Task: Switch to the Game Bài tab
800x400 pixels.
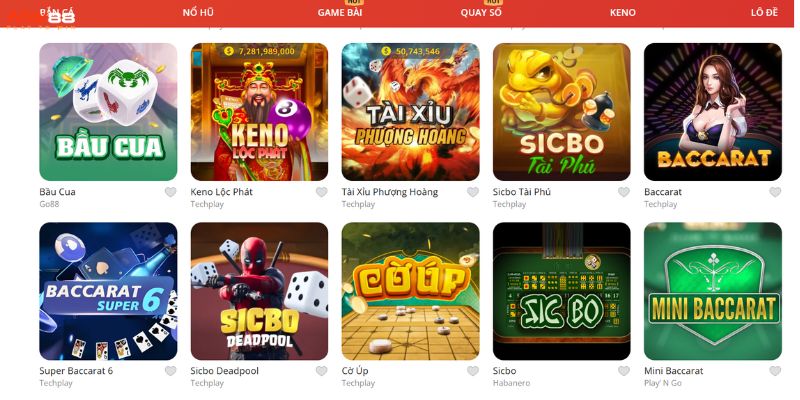Action: coord(340,13)
